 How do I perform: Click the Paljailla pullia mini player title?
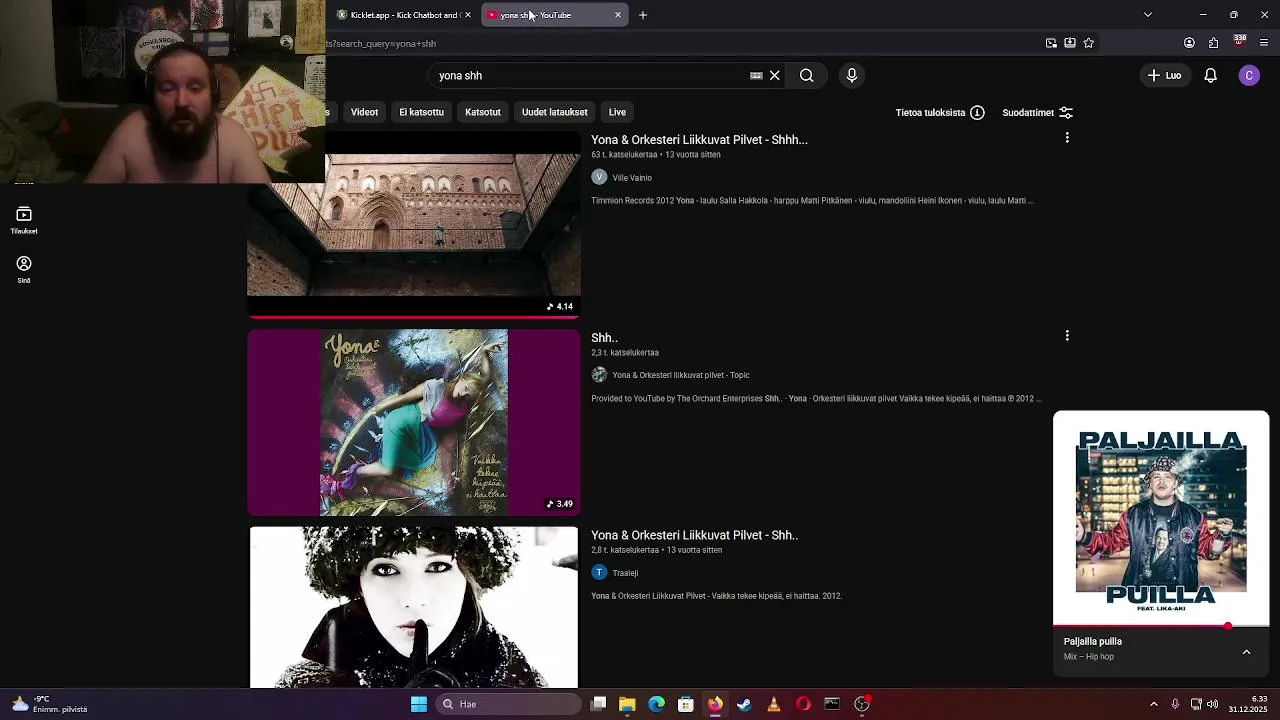pyautogui.click(x=1092, y=641)
